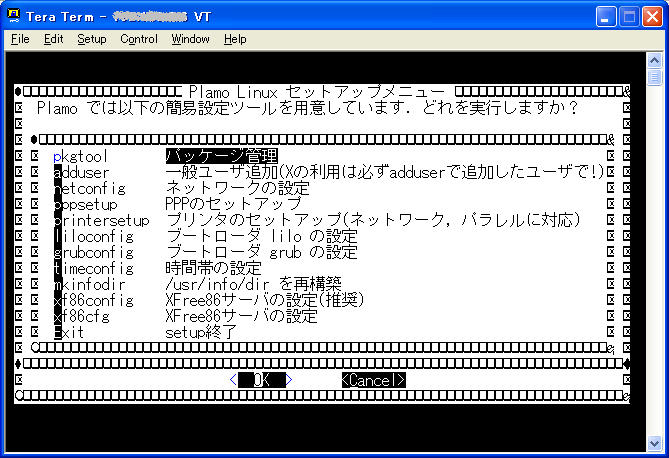Open the Edit menu
This screenshot has width=669, height=458.
53,39
